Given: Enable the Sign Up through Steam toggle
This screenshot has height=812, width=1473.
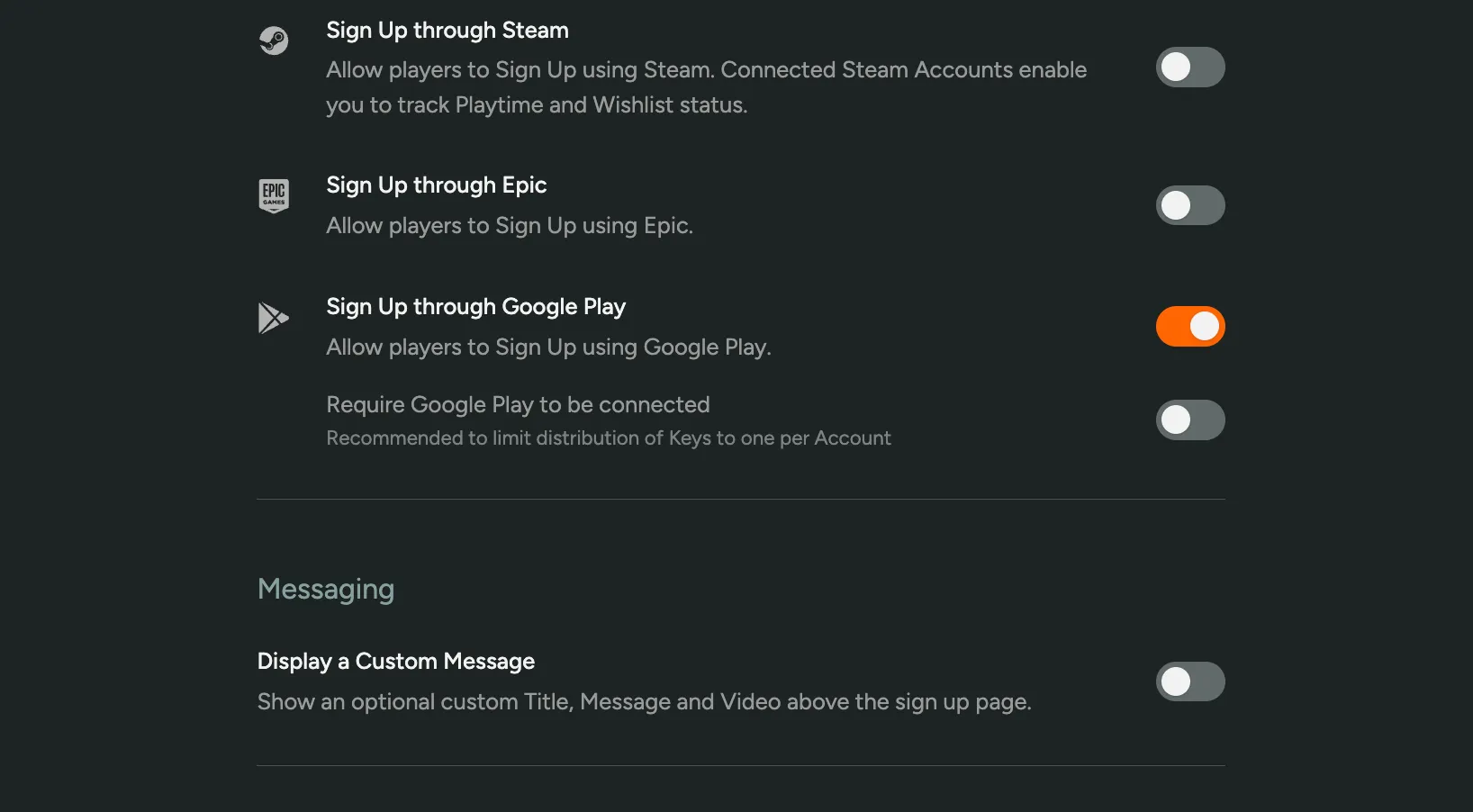Looking at the screenshot, I should [1189, 67].
